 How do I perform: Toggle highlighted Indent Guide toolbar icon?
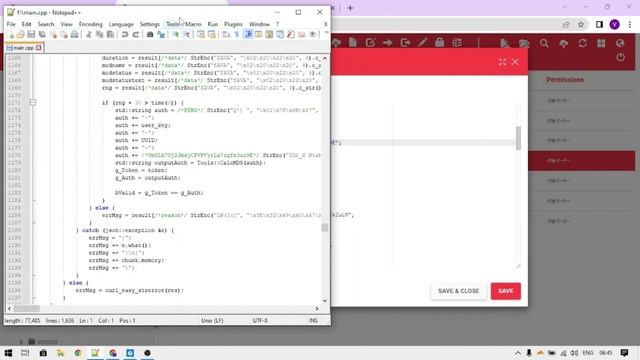pos(248,35)
